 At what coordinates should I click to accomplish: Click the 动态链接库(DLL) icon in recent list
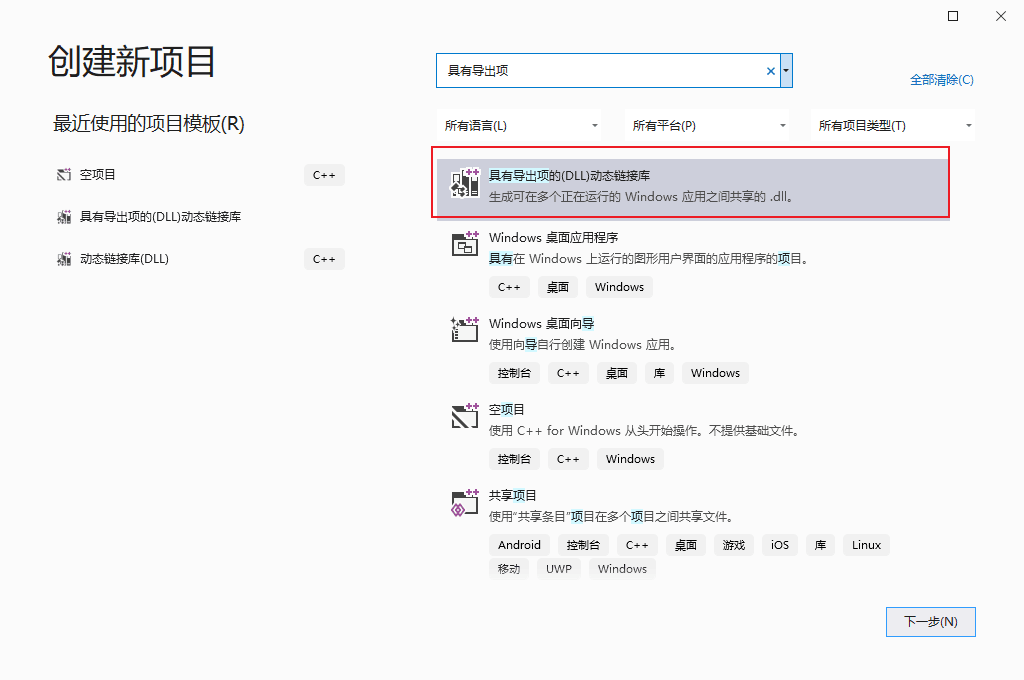(x=63, y=259)
